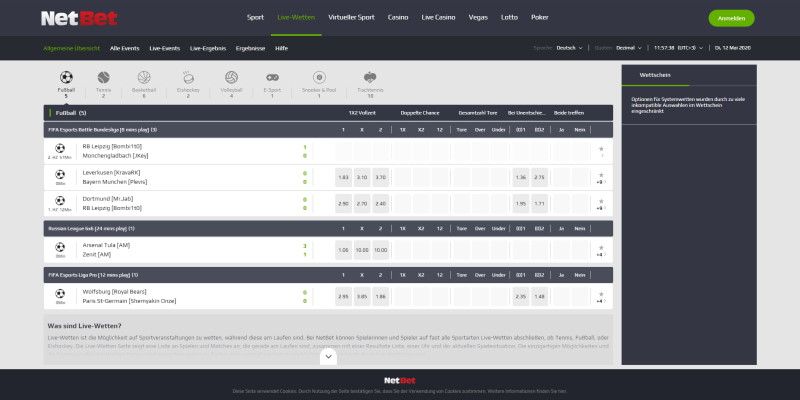Bet on Wolfsburg win at 2.95
800x400 pixels.
343,296
